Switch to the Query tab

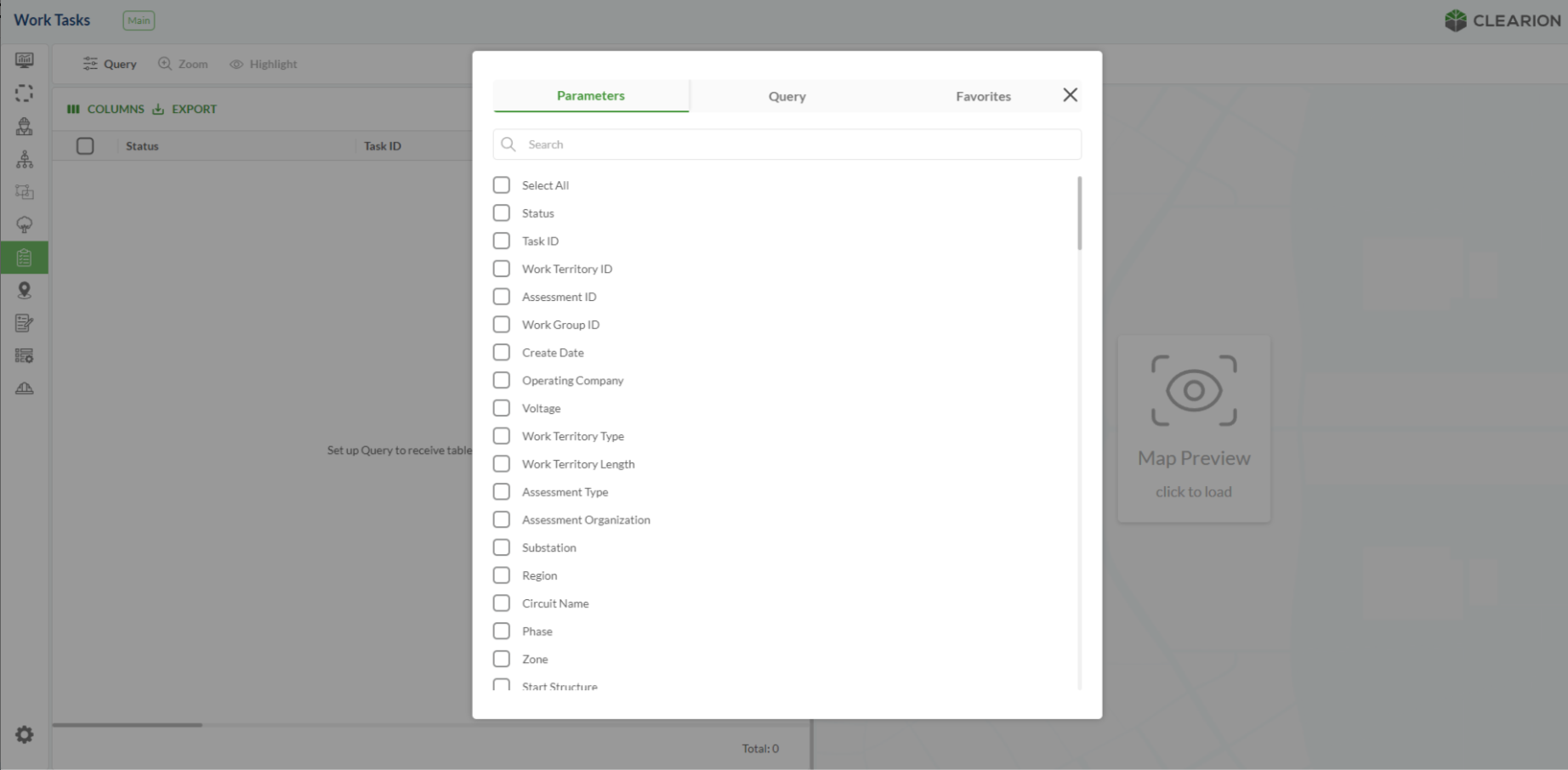coord(787,96)
